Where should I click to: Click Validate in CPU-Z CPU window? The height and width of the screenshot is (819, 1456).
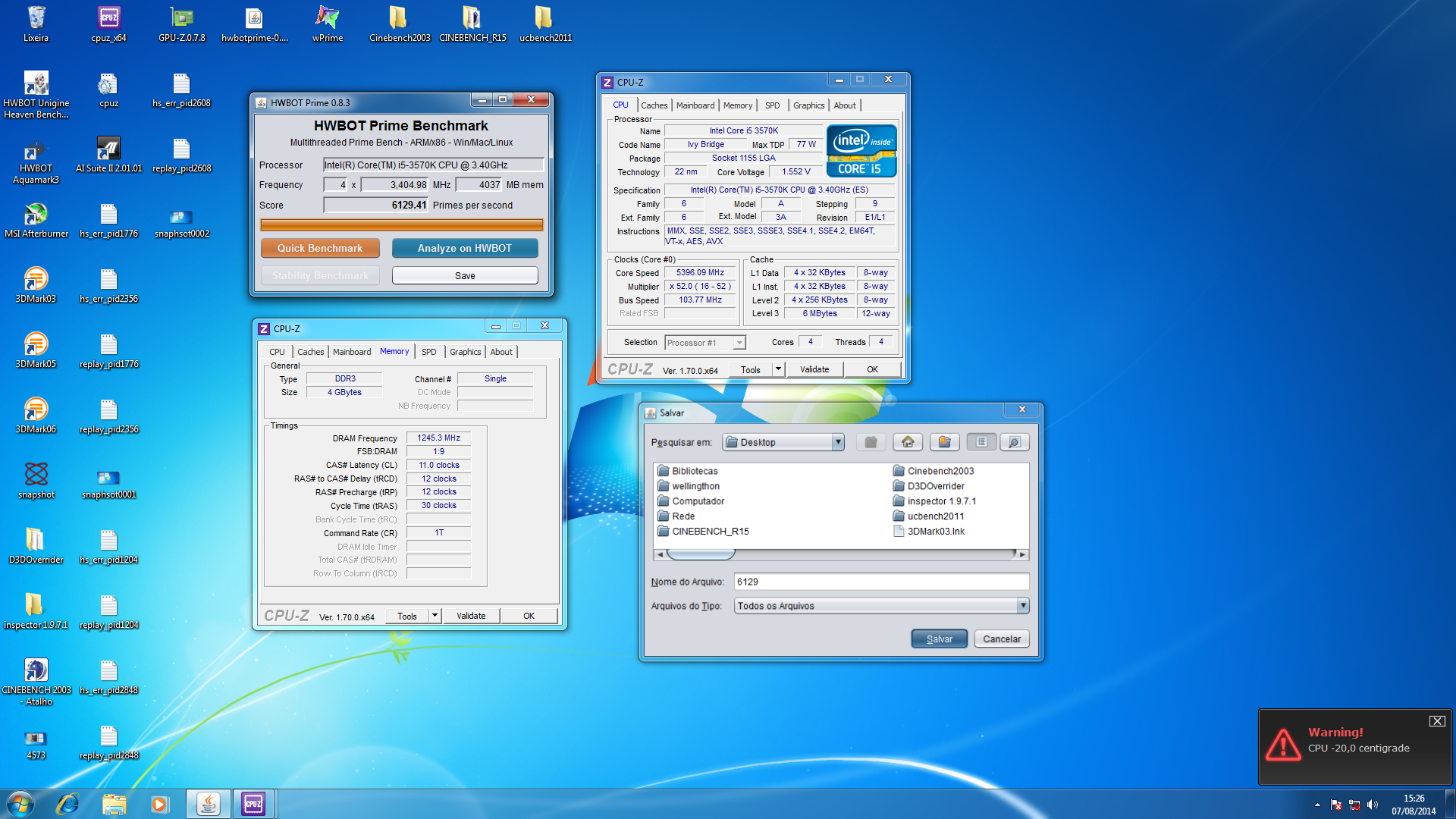(814, 369)
